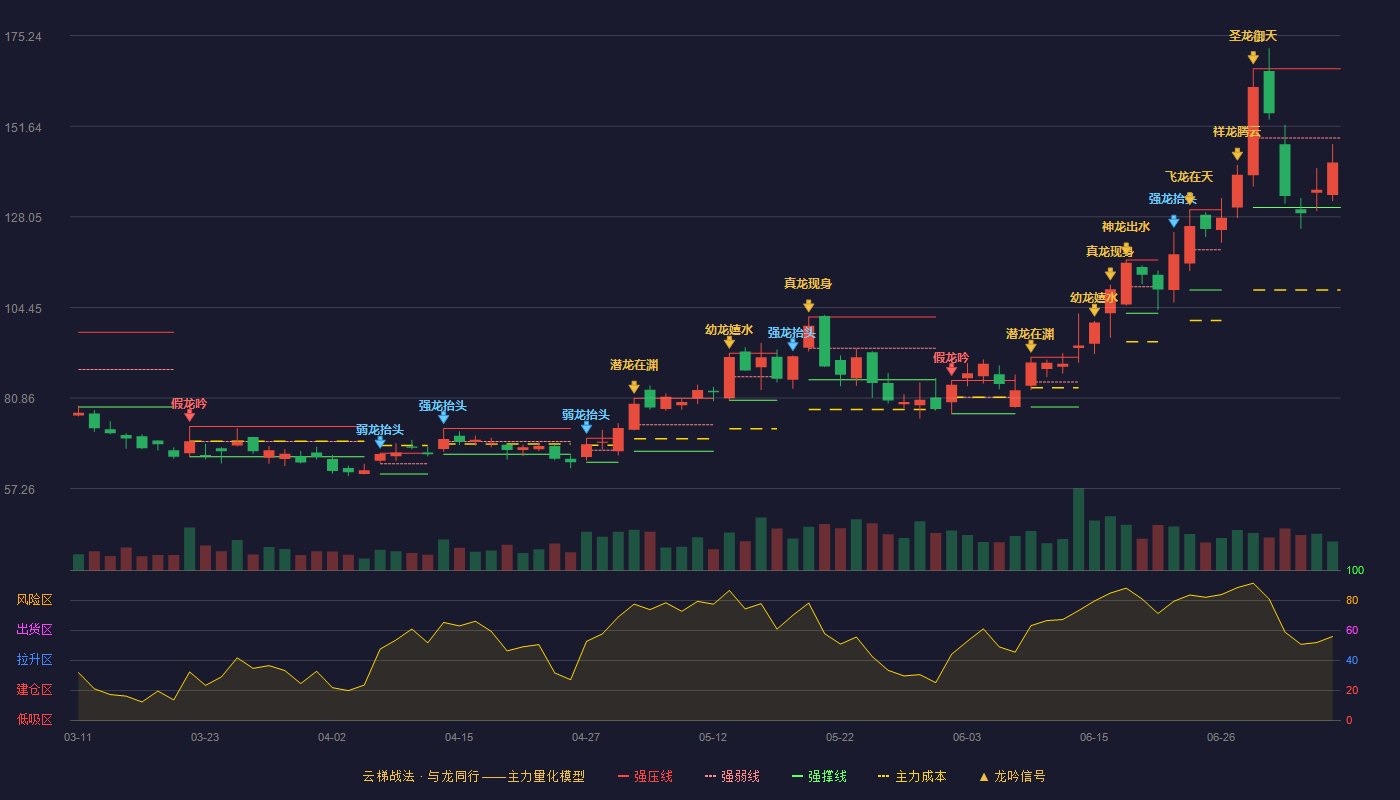This screenshot has width=1400, height=800.
Task: Click the 04-27 date label
Action: pyautogui.click(x=586, y=737)
